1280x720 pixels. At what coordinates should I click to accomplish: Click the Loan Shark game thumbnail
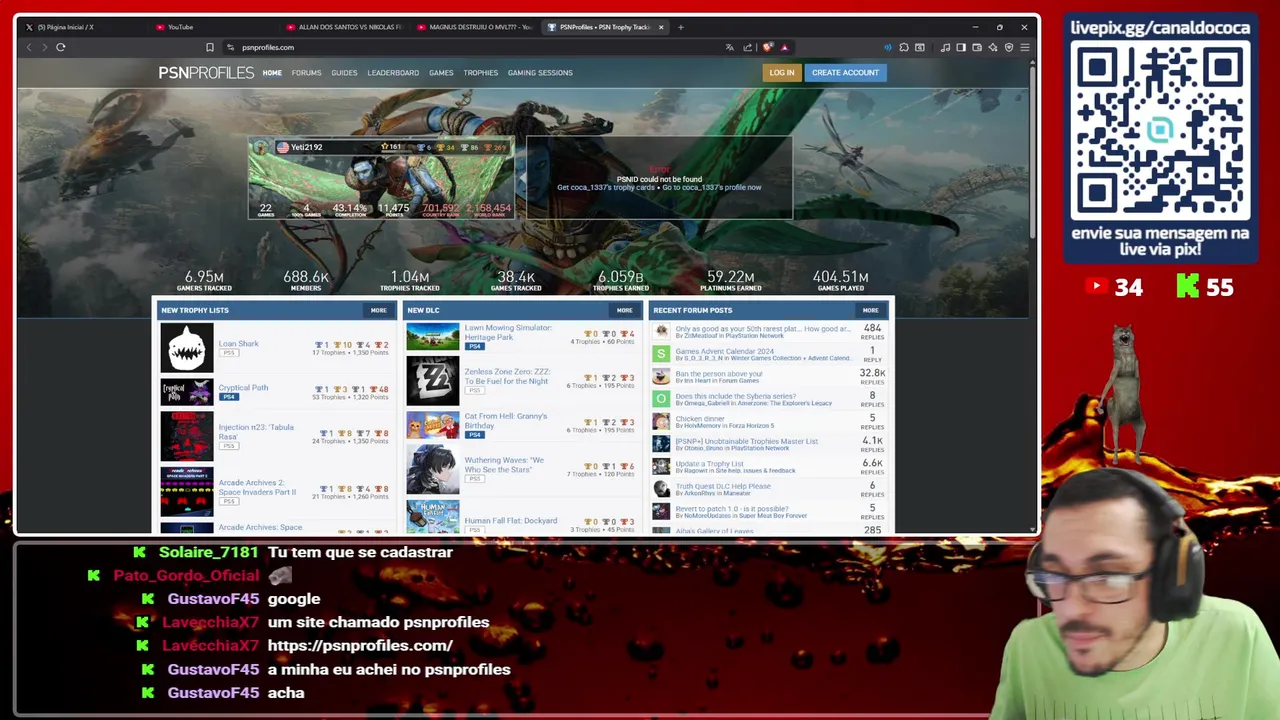[187, 347]
